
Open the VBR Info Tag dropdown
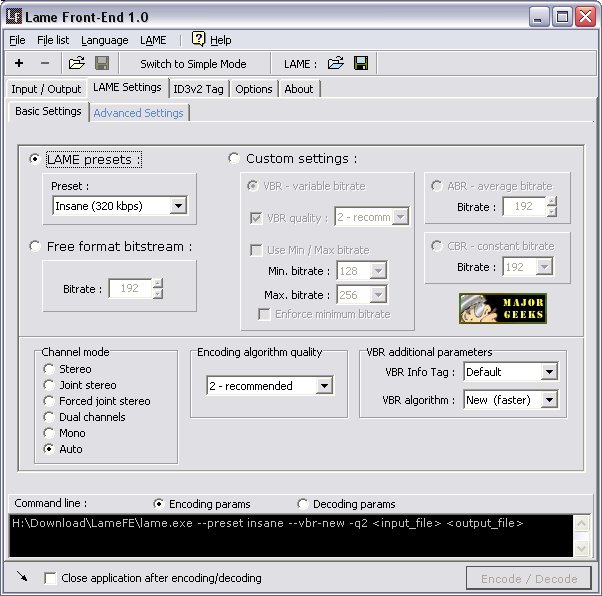tap(511, 372)
